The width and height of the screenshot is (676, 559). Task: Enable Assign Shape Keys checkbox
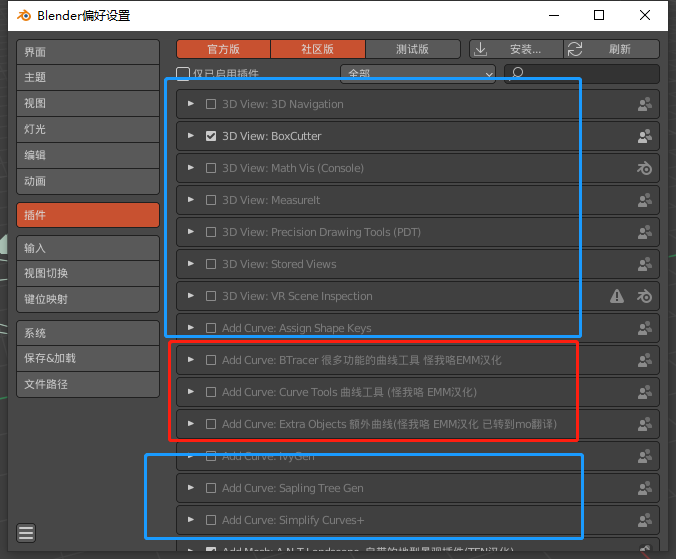(211, 328)
